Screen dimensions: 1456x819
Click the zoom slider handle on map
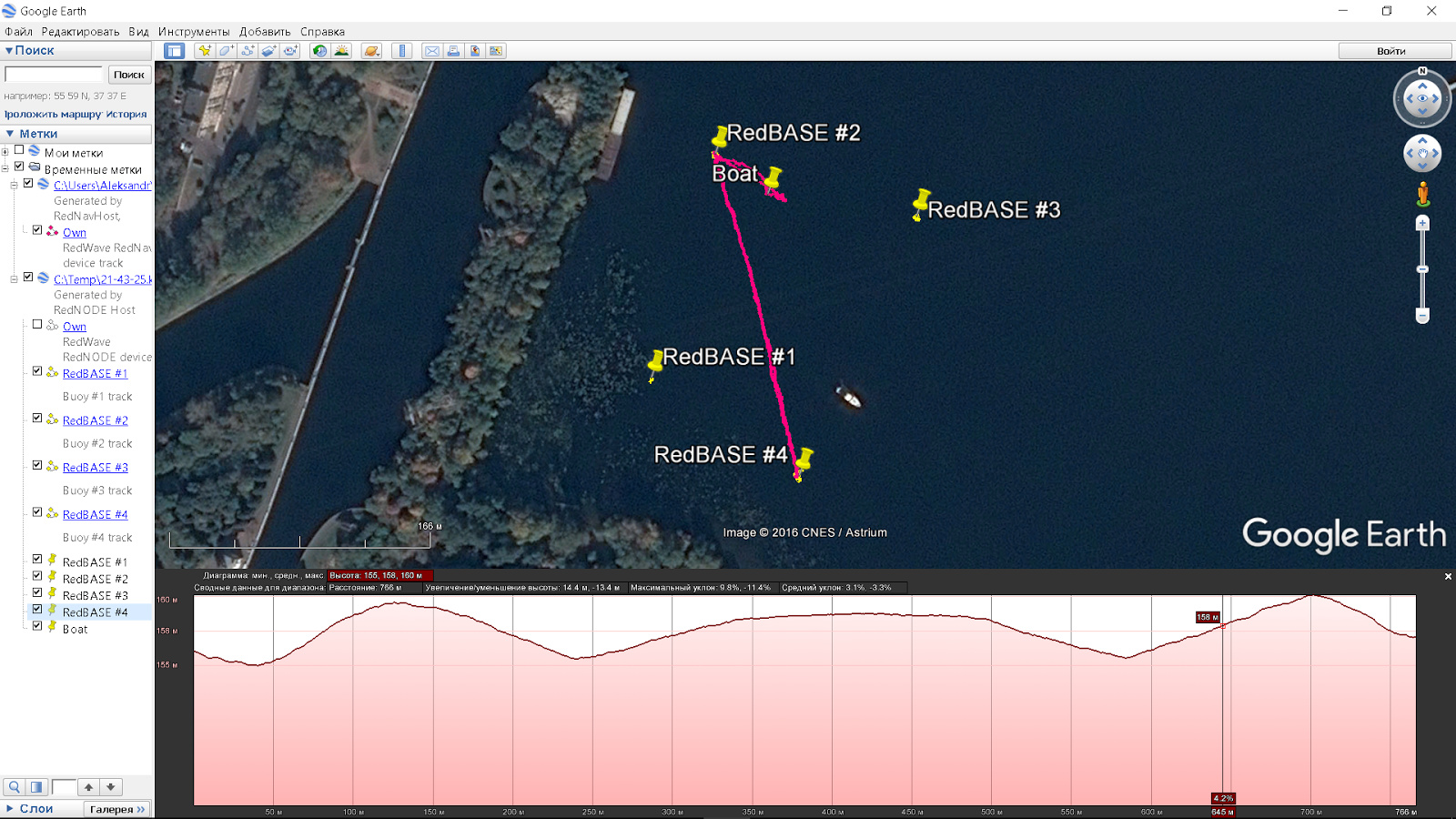click(1422, 269)
